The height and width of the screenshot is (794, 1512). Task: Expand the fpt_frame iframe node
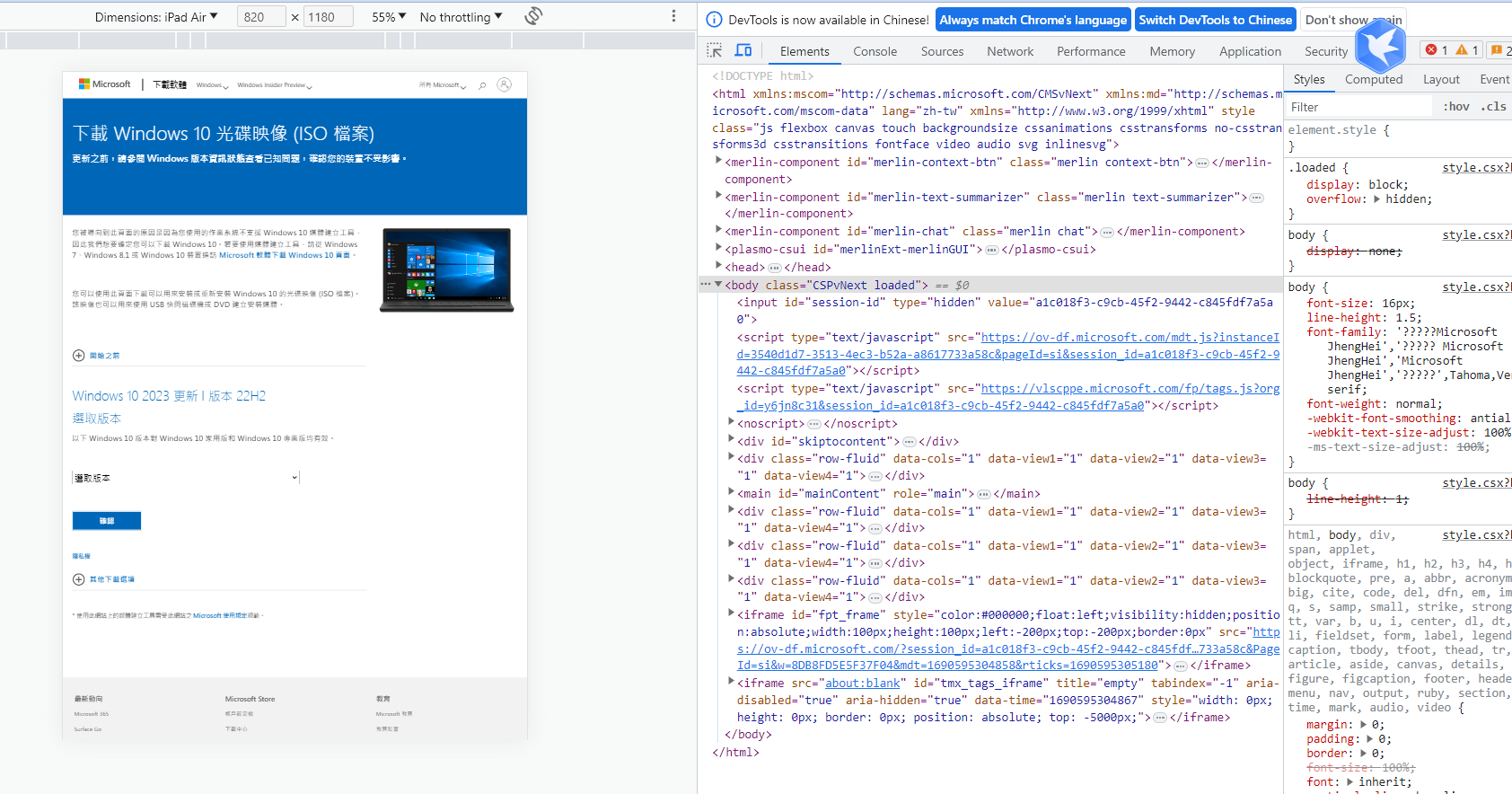point(731,613)
